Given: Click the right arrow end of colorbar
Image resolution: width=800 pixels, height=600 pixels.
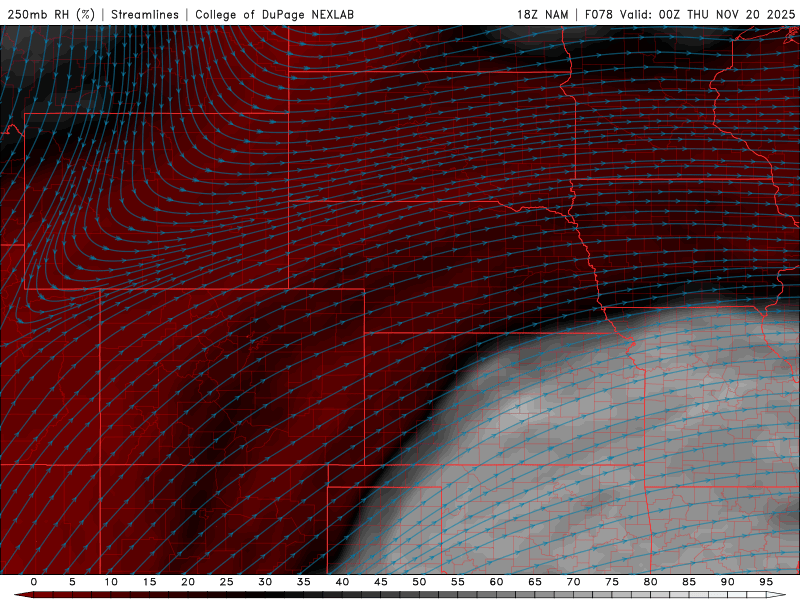Looking at the screenshot, I should [x=777, y=595].
